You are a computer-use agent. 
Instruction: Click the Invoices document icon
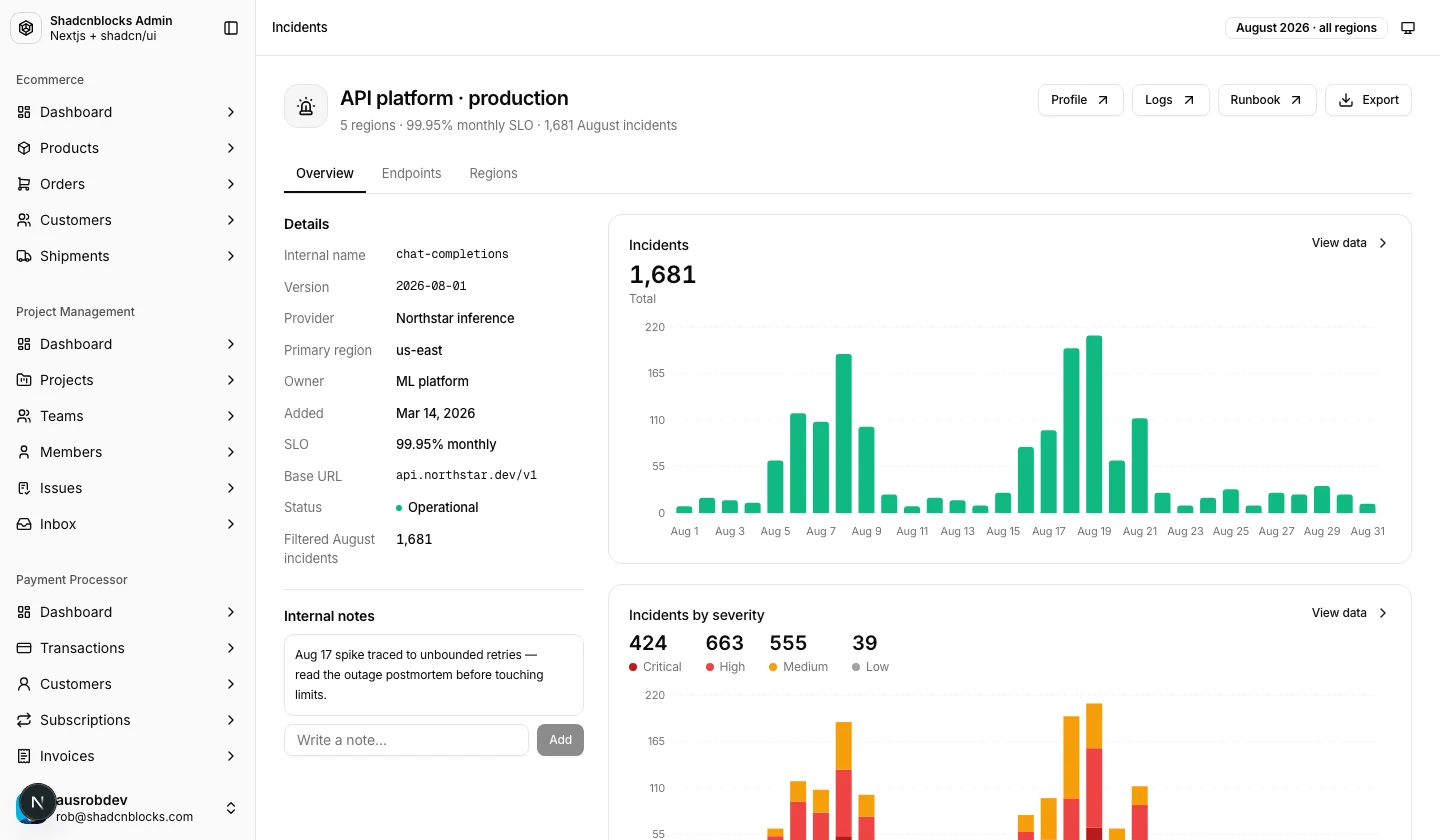click(x=24, y=756)
